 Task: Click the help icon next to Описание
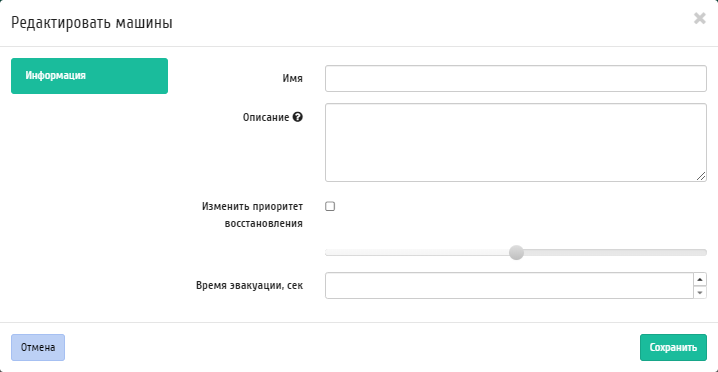(298, 117)
